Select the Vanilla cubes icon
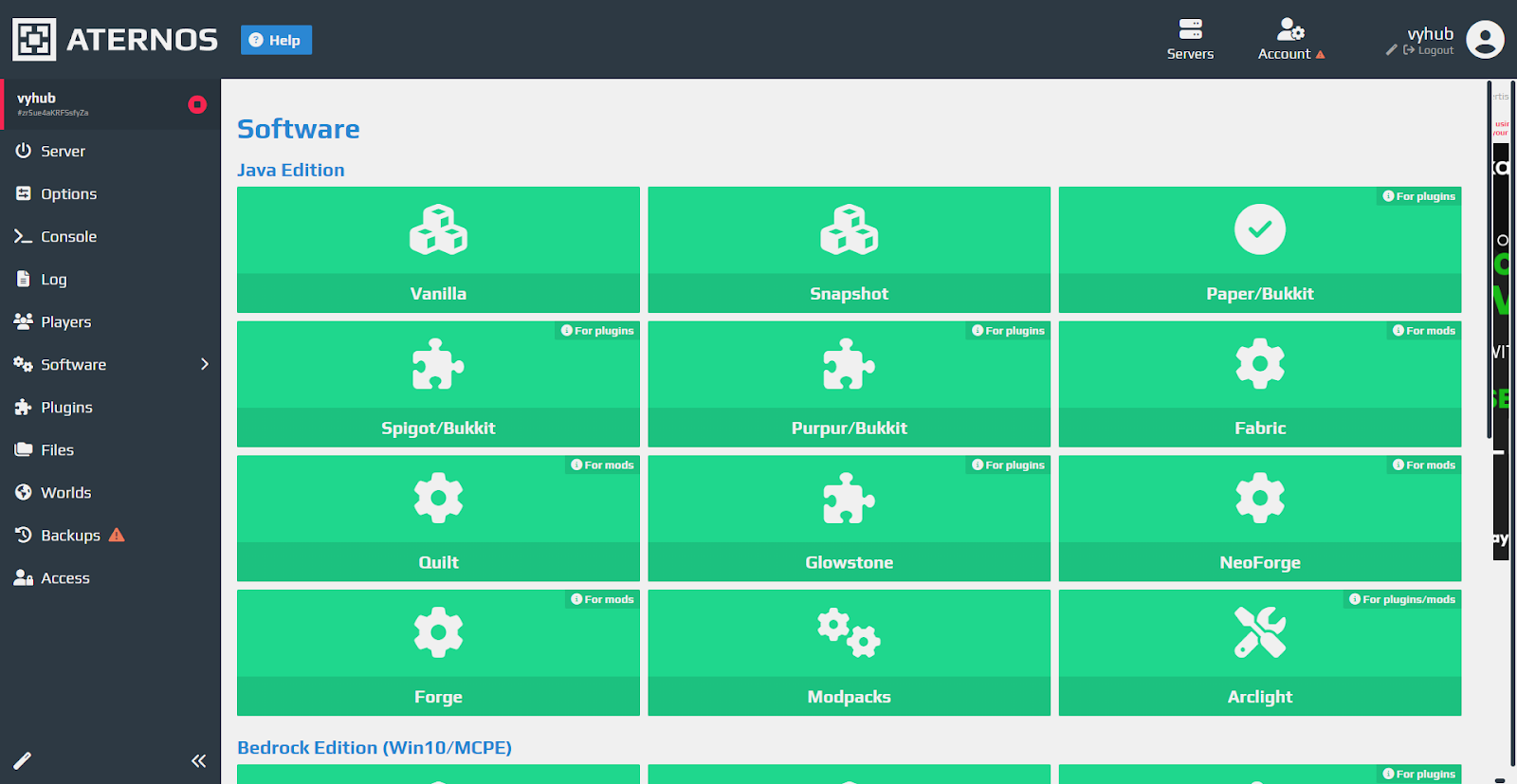 [438, 229]
